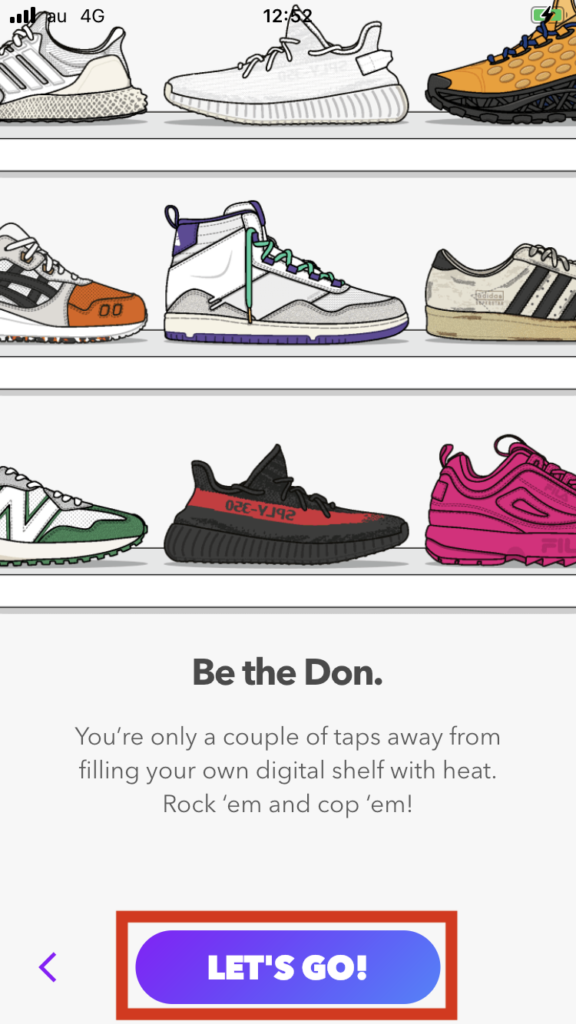Tap the green New Balance sneaker
The height and width of the screenshot is (1024, 576).
click(72, 516)
